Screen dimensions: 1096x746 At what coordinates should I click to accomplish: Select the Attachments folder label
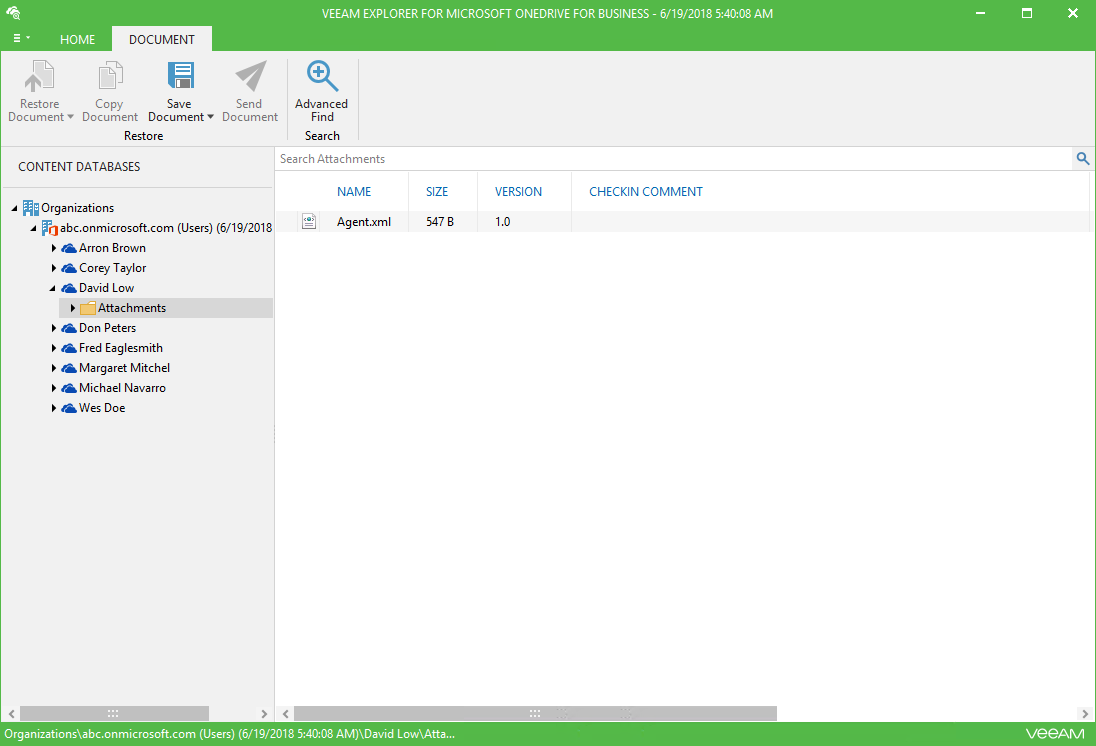tap(132, 308)
